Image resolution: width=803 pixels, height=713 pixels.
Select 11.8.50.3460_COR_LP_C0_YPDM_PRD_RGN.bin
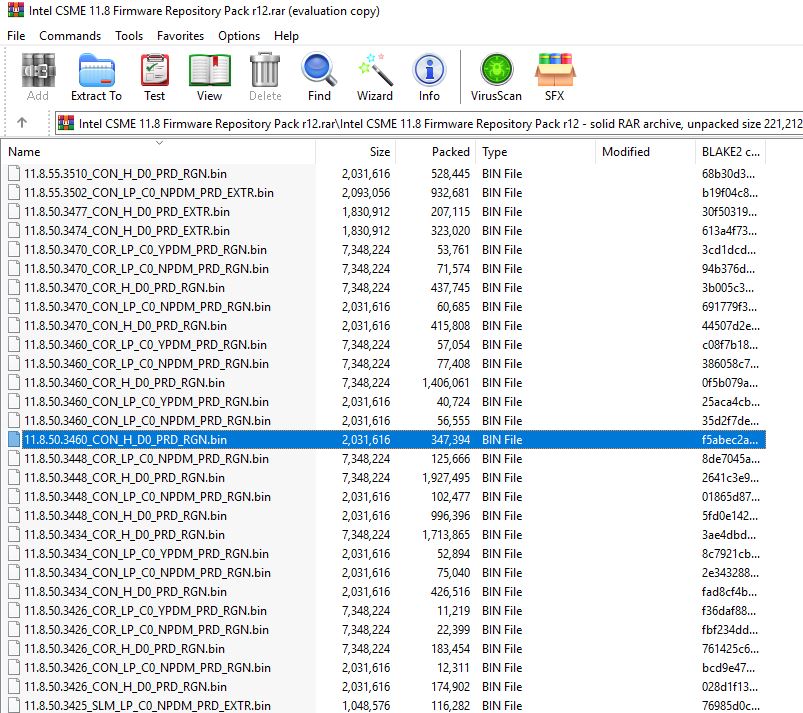145,345
